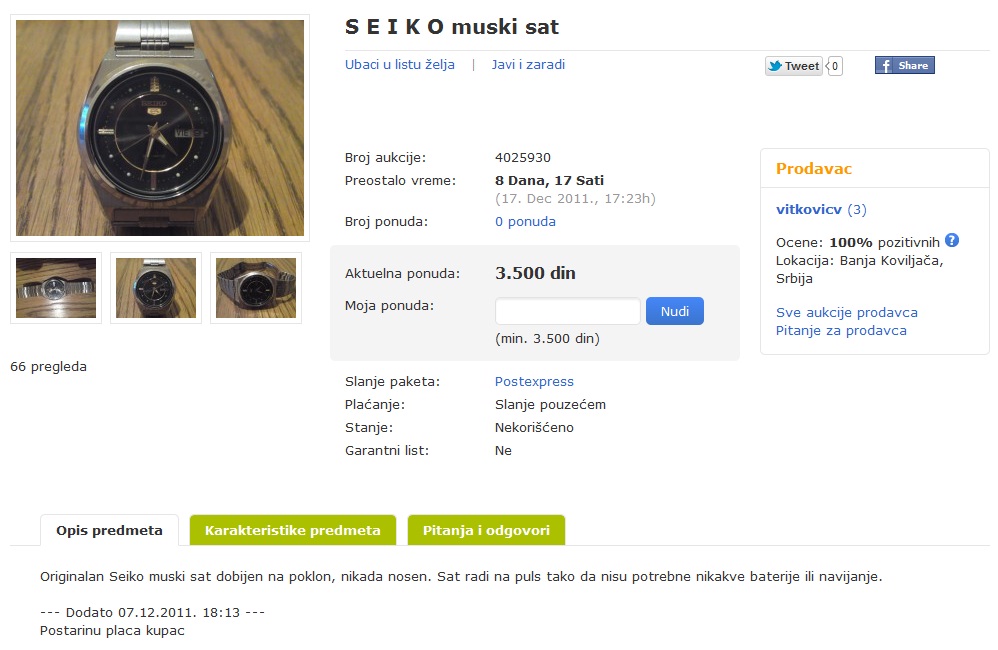Open the Pitanja i odgovori tab
Screen dimensions: 998x650
pos(486,530)
